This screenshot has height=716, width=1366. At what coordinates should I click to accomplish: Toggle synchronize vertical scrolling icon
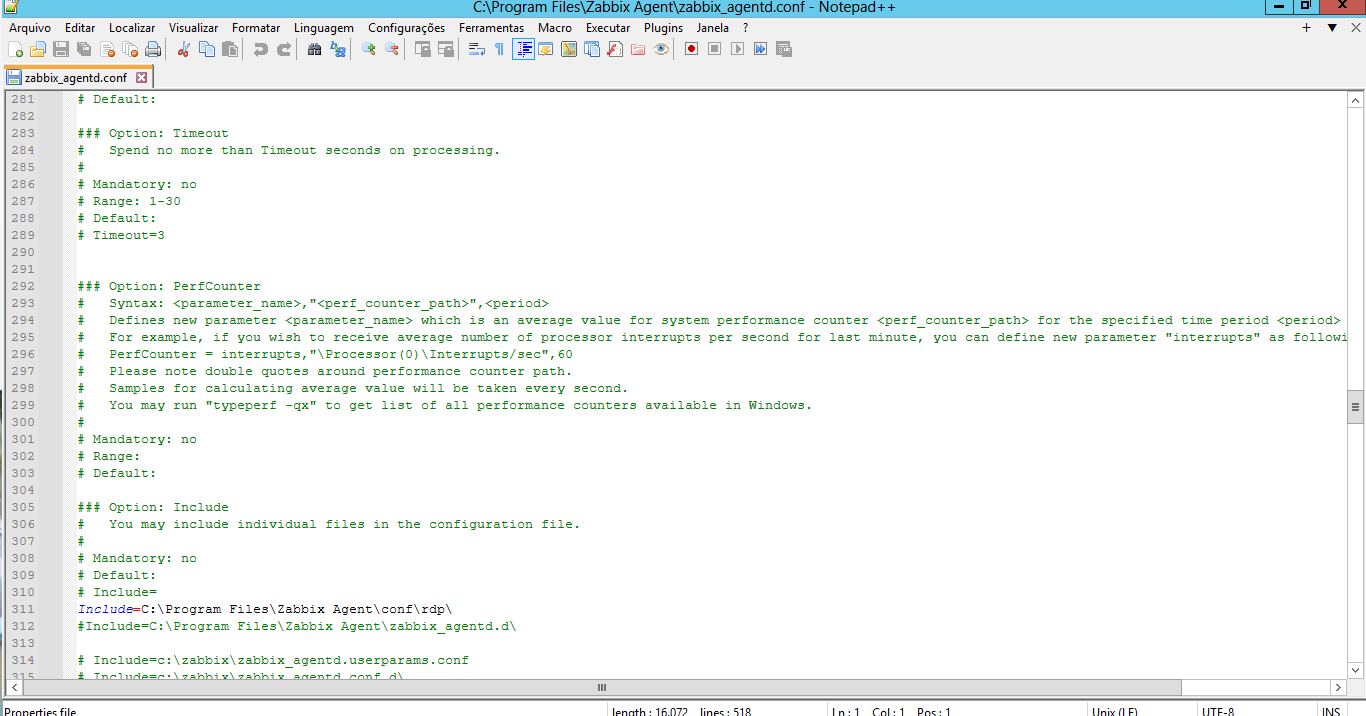point(423,49)
